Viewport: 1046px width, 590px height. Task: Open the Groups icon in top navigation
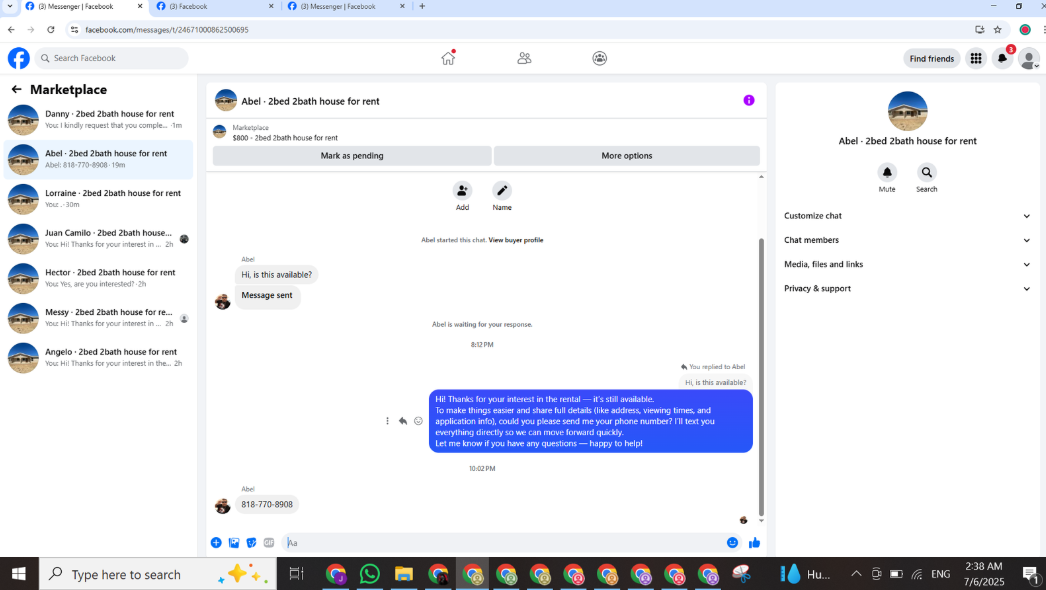[x=600, y=58]
